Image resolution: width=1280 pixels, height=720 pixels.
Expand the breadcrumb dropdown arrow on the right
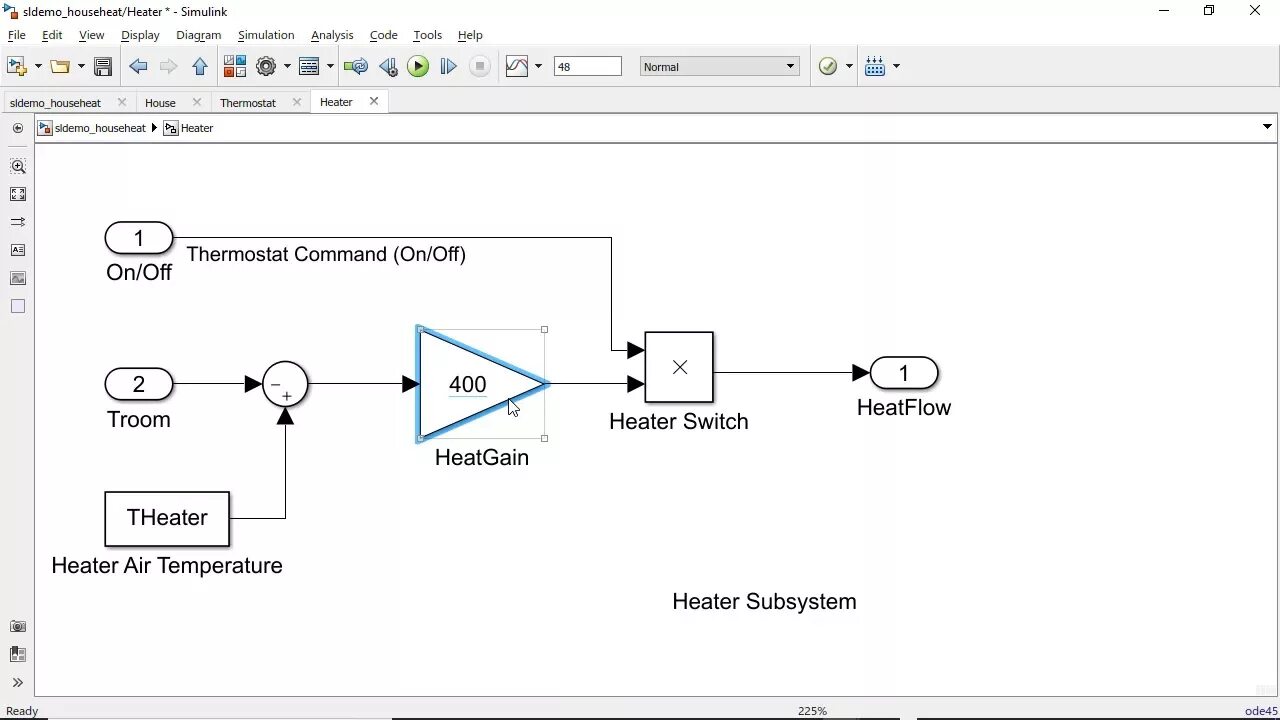tap(1266, 127)
